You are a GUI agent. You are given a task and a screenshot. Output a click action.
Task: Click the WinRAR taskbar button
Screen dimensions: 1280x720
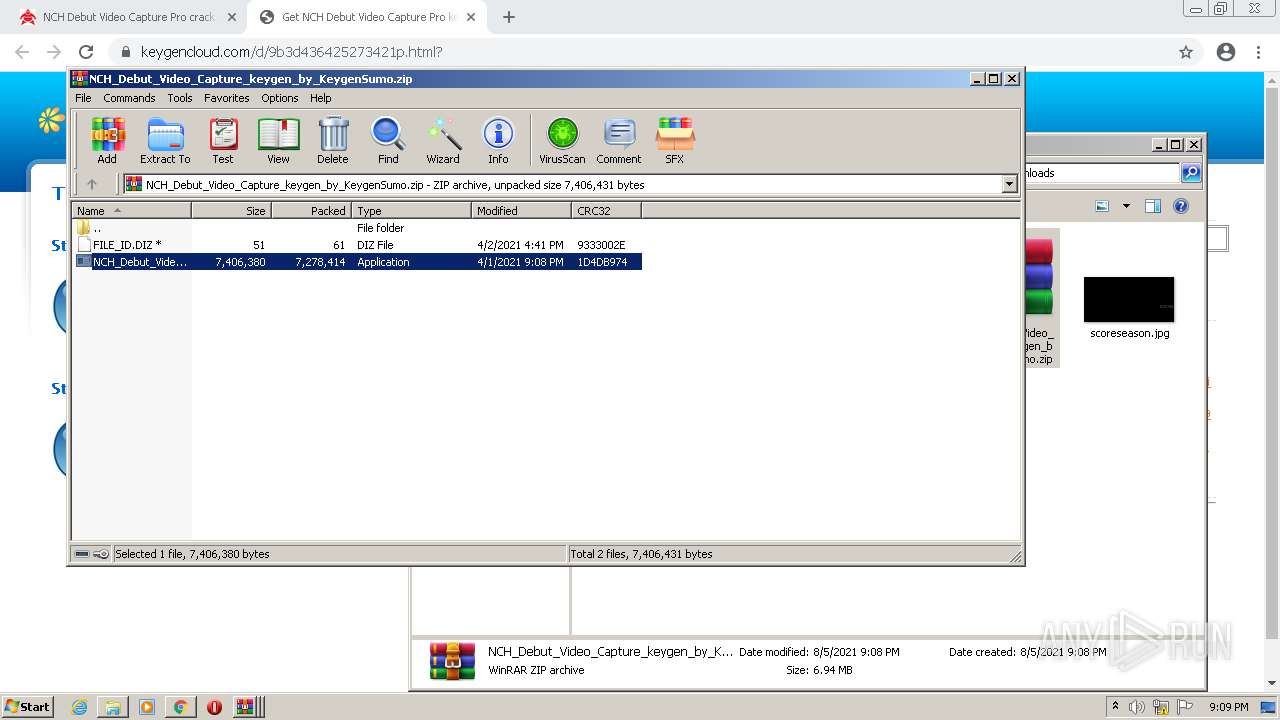coord(248,707)
